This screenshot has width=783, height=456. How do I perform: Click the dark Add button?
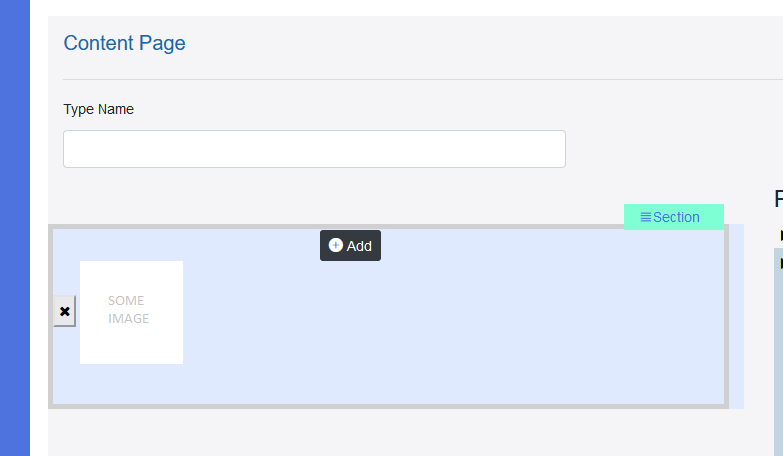[350, 245]
